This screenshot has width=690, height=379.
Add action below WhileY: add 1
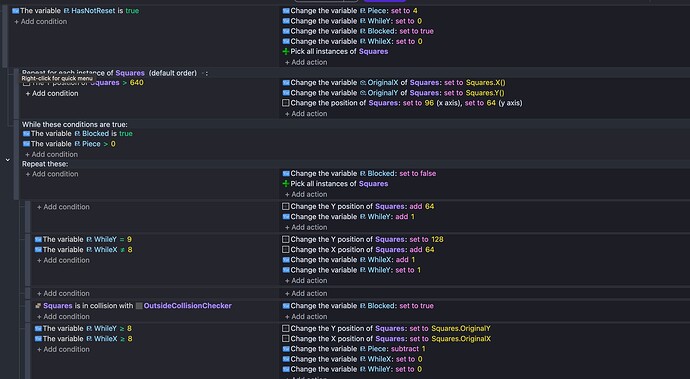click(x=306, y=227)
